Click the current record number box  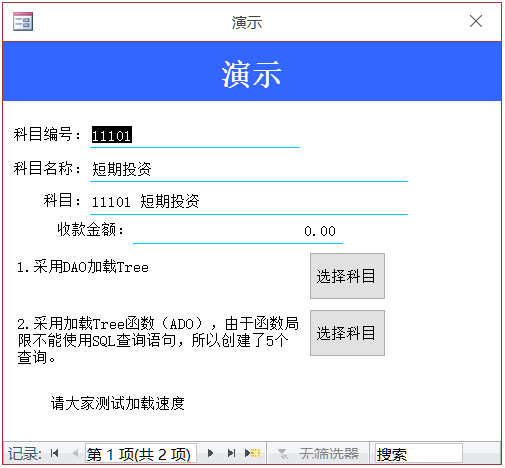(x=141, y=454)
